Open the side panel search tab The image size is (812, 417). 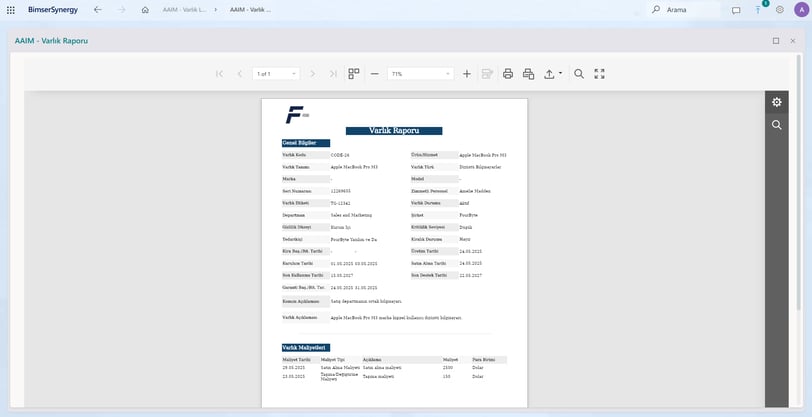tap(776, 125)
